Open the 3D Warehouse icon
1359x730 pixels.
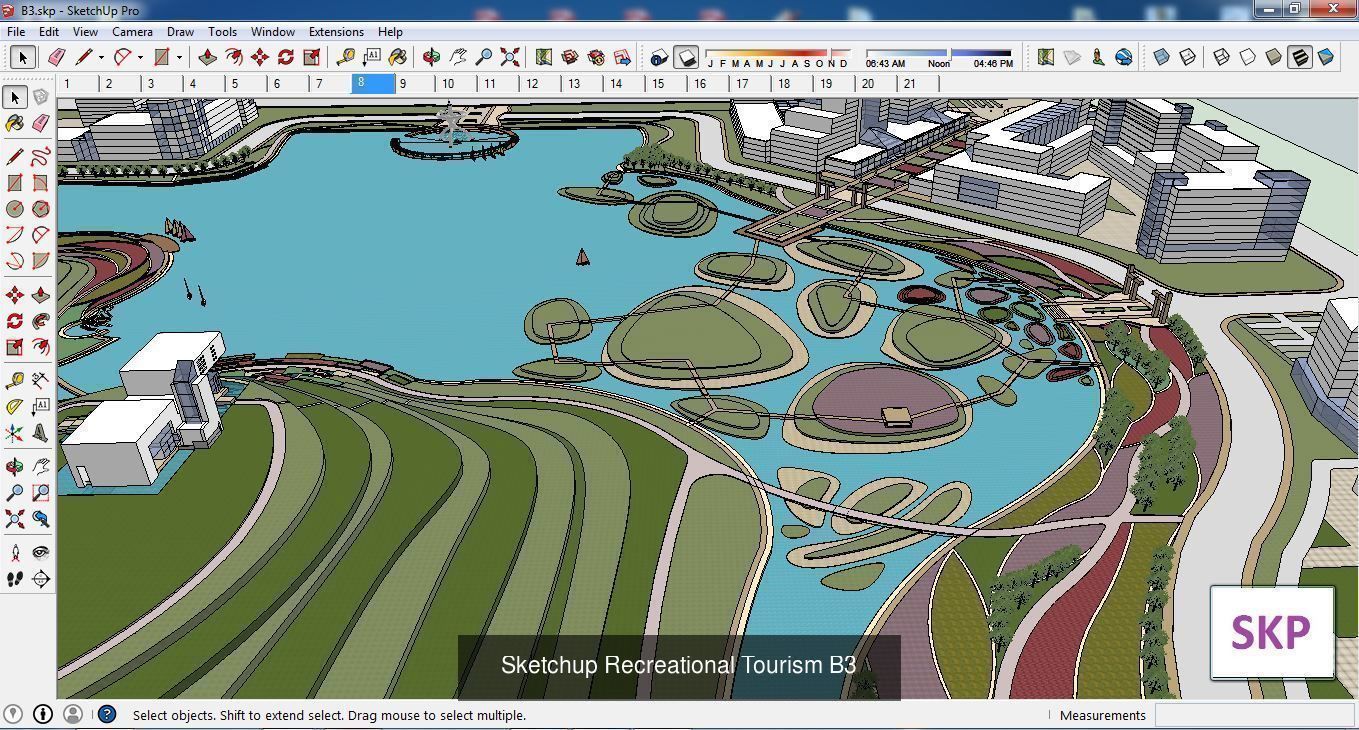(x=570, y=57)
